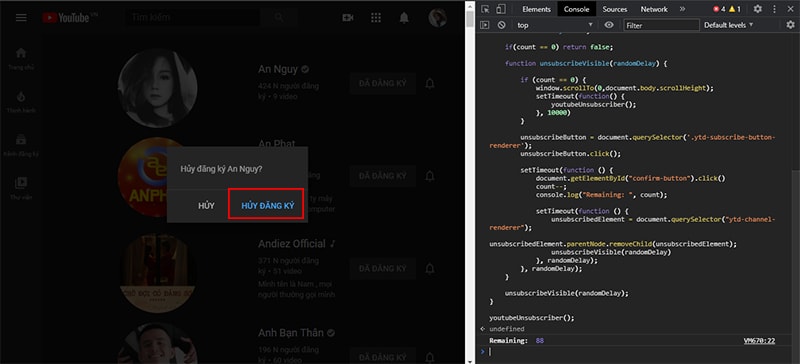
Task: Toggle notification bell for An Phat channel
Action: click(x=430, y=176)
